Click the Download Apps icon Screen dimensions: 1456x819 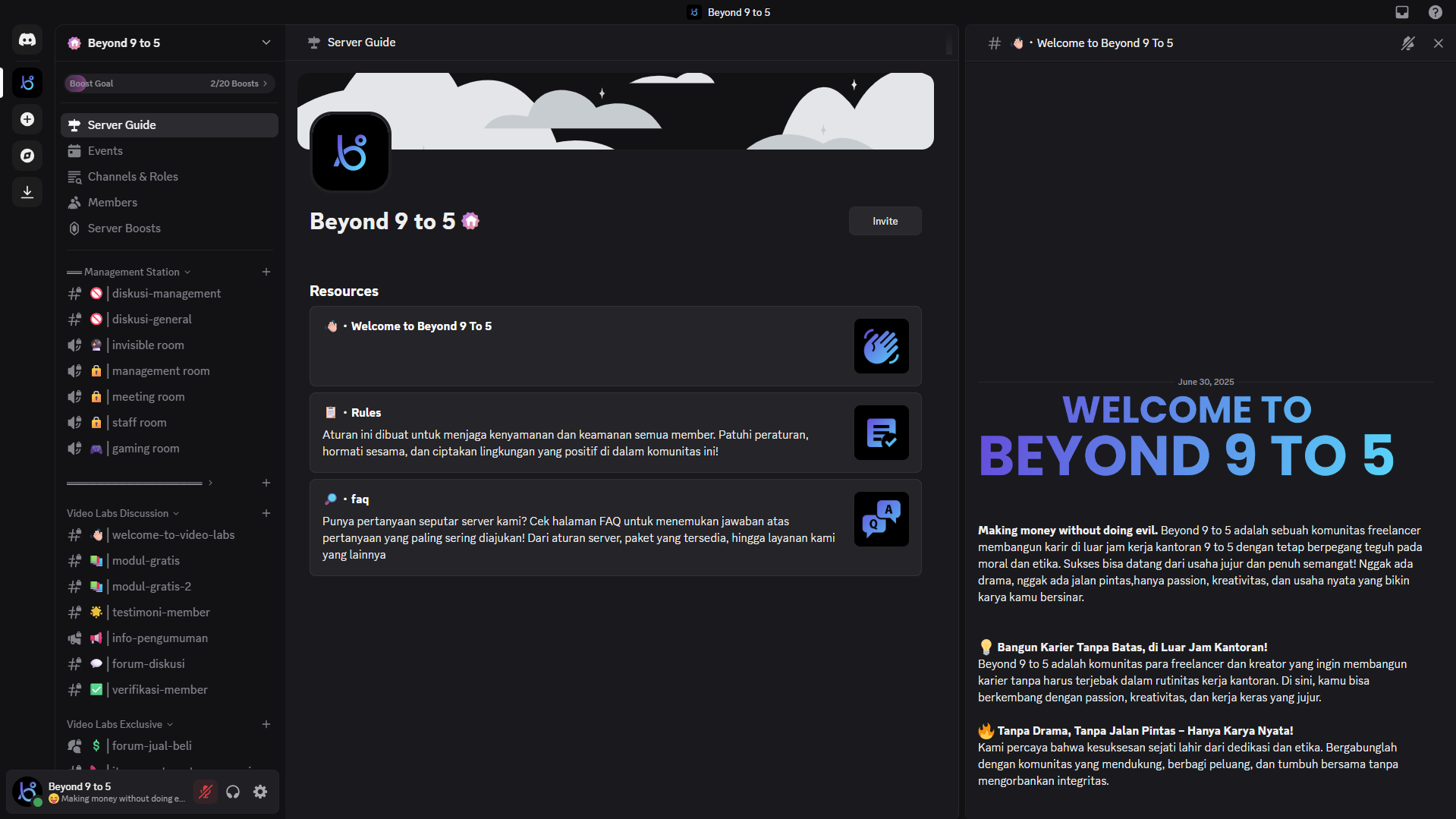(x=27, y=192)
